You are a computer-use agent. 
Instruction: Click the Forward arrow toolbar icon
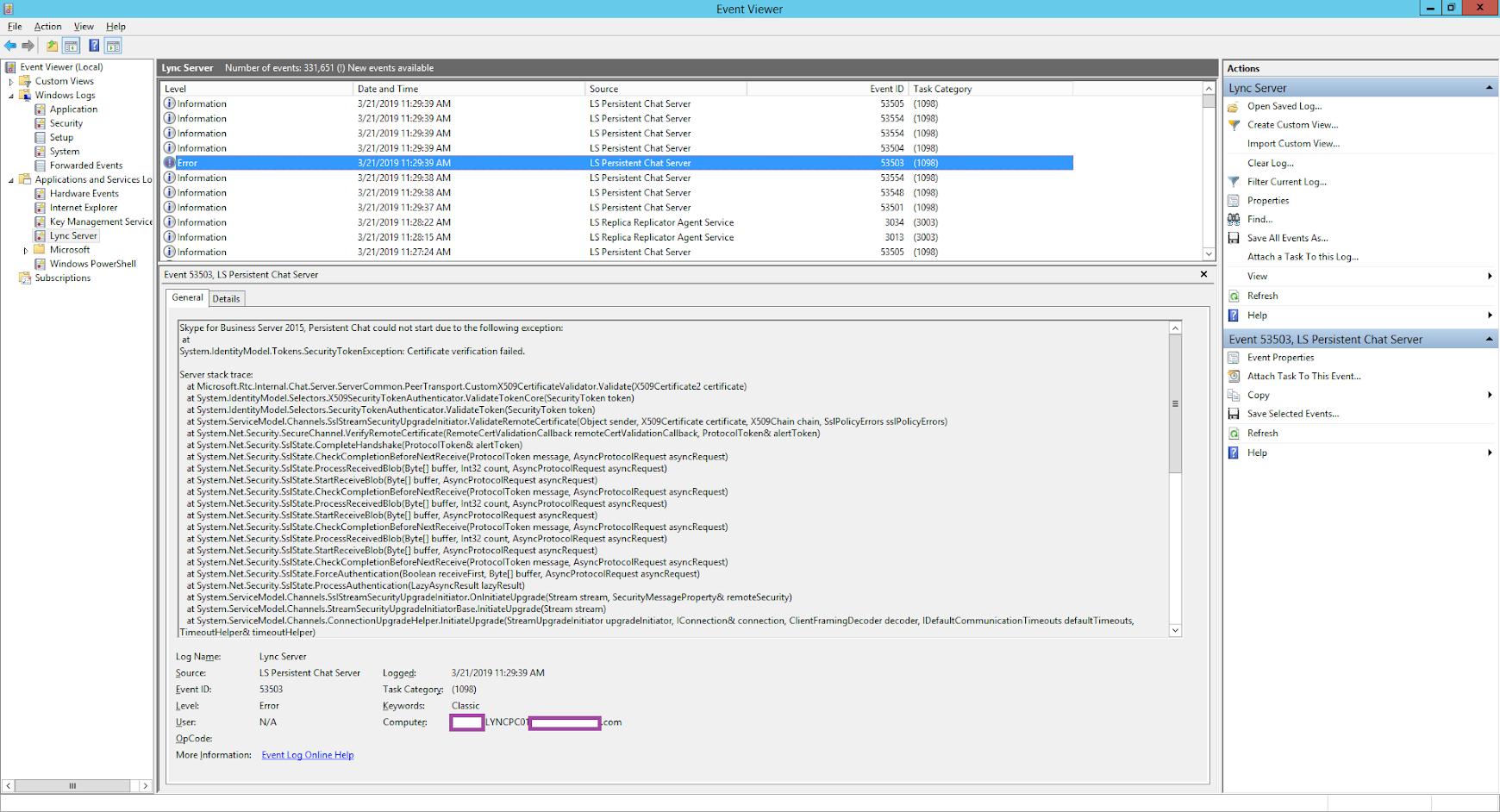click(28, 46)
